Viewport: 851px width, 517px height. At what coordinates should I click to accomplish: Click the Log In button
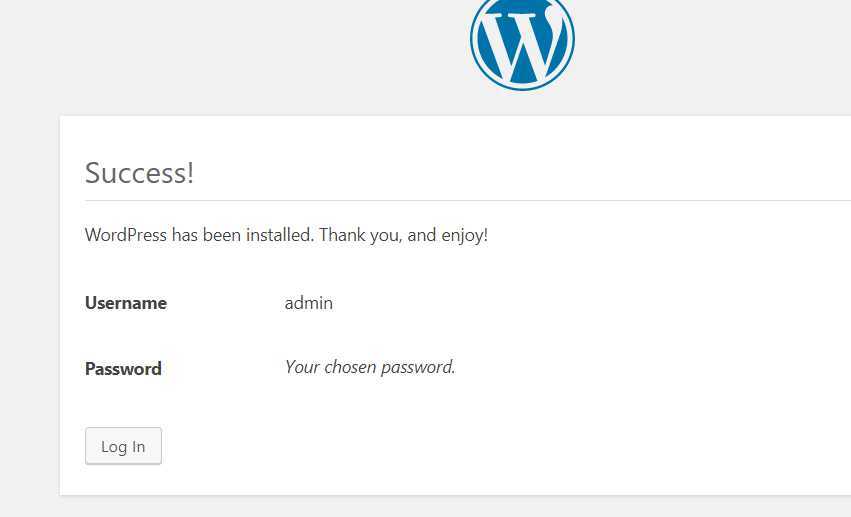click(x=123, y=446)
